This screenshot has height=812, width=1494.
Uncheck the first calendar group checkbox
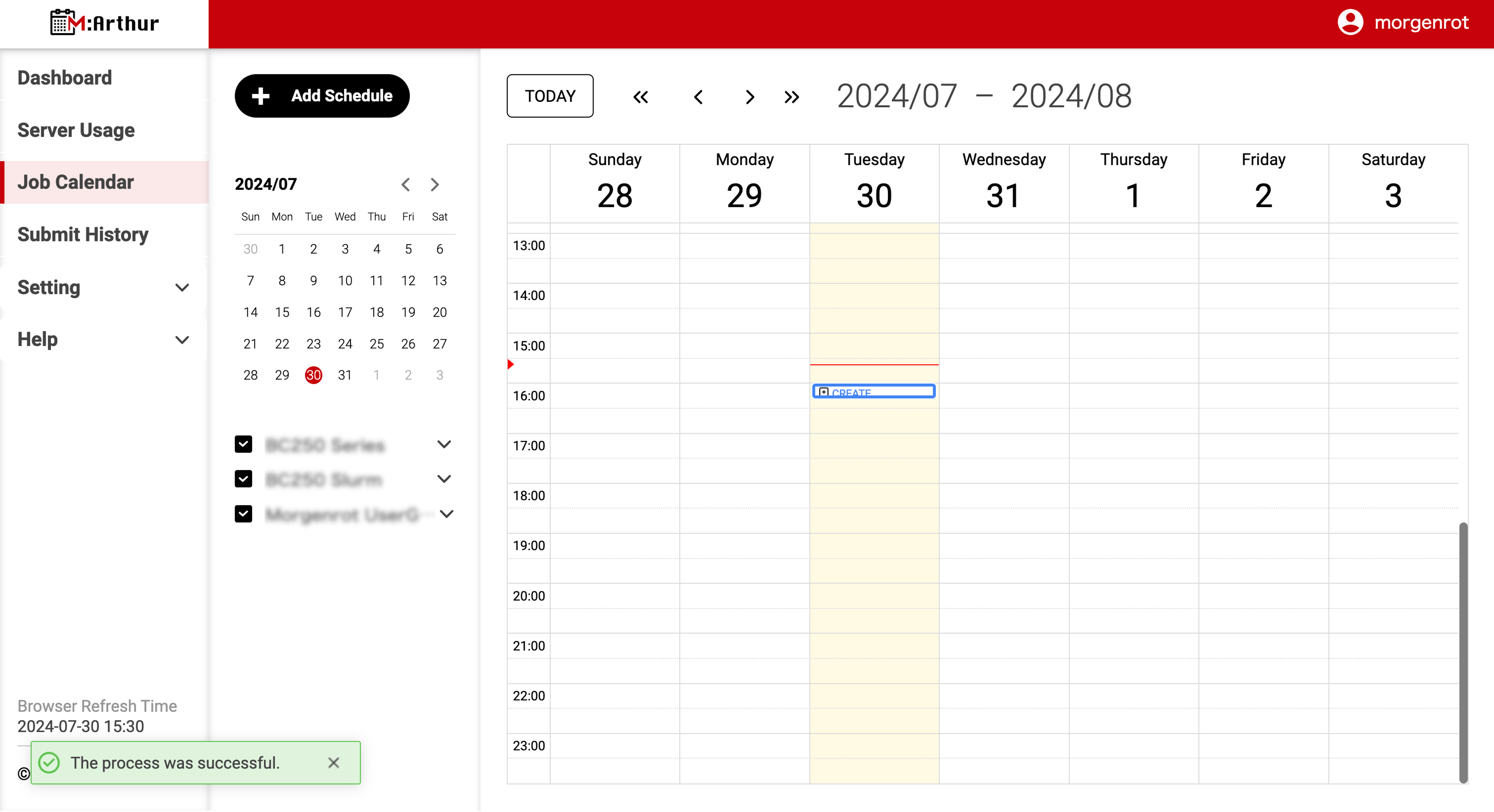[x=243, y=444]
